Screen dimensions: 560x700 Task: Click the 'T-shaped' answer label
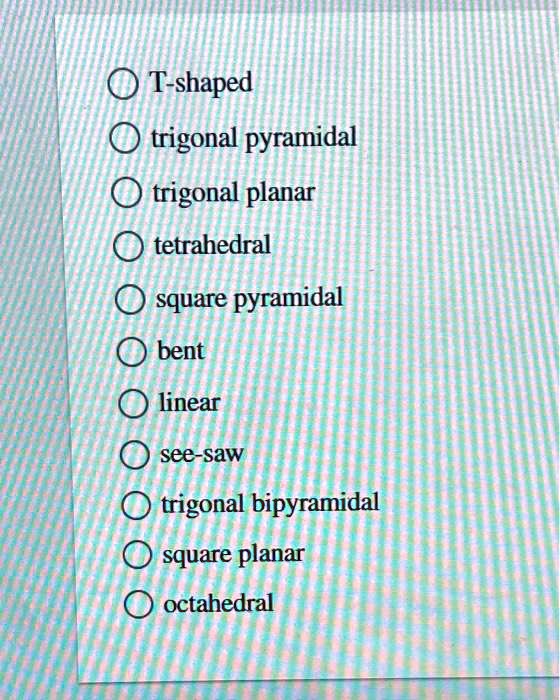(201, 84)
